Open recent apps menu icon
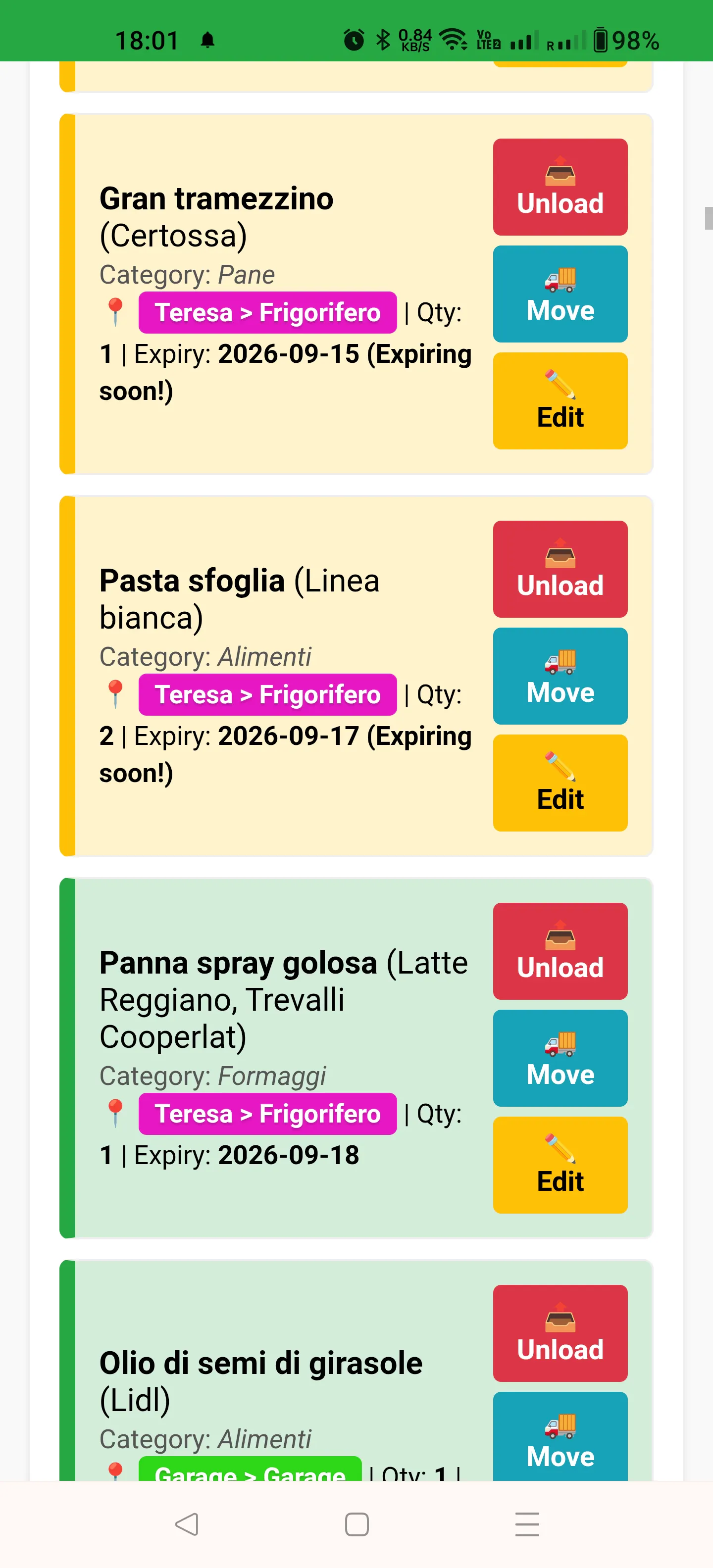The width and height of the screenshot is (713, 1568). (527, 1524)
